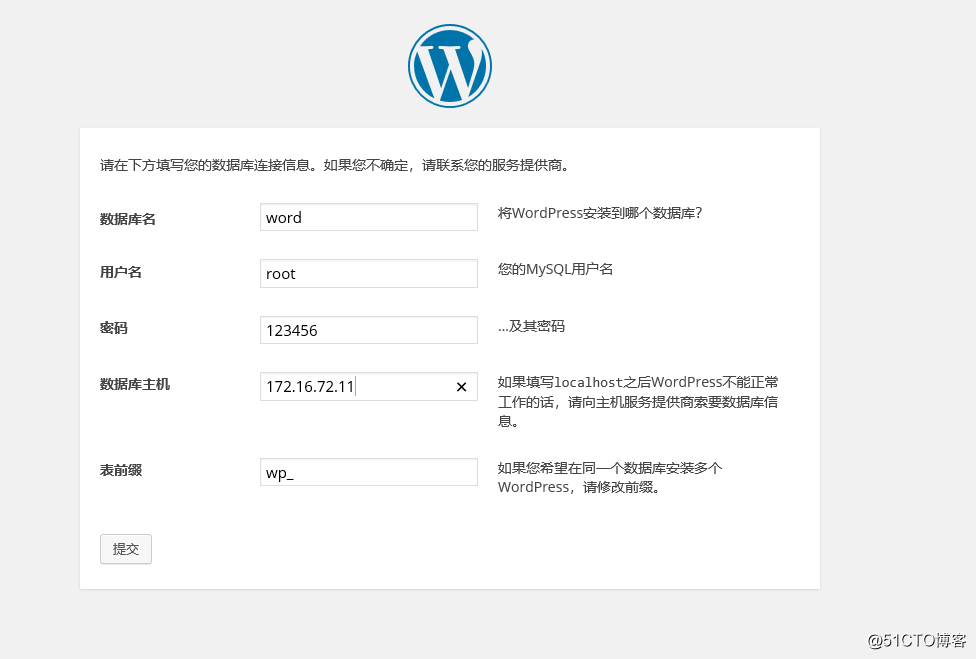Focus the 数据库名 input containing word
This screenshot has height=659, width=976.
(368, 217)
